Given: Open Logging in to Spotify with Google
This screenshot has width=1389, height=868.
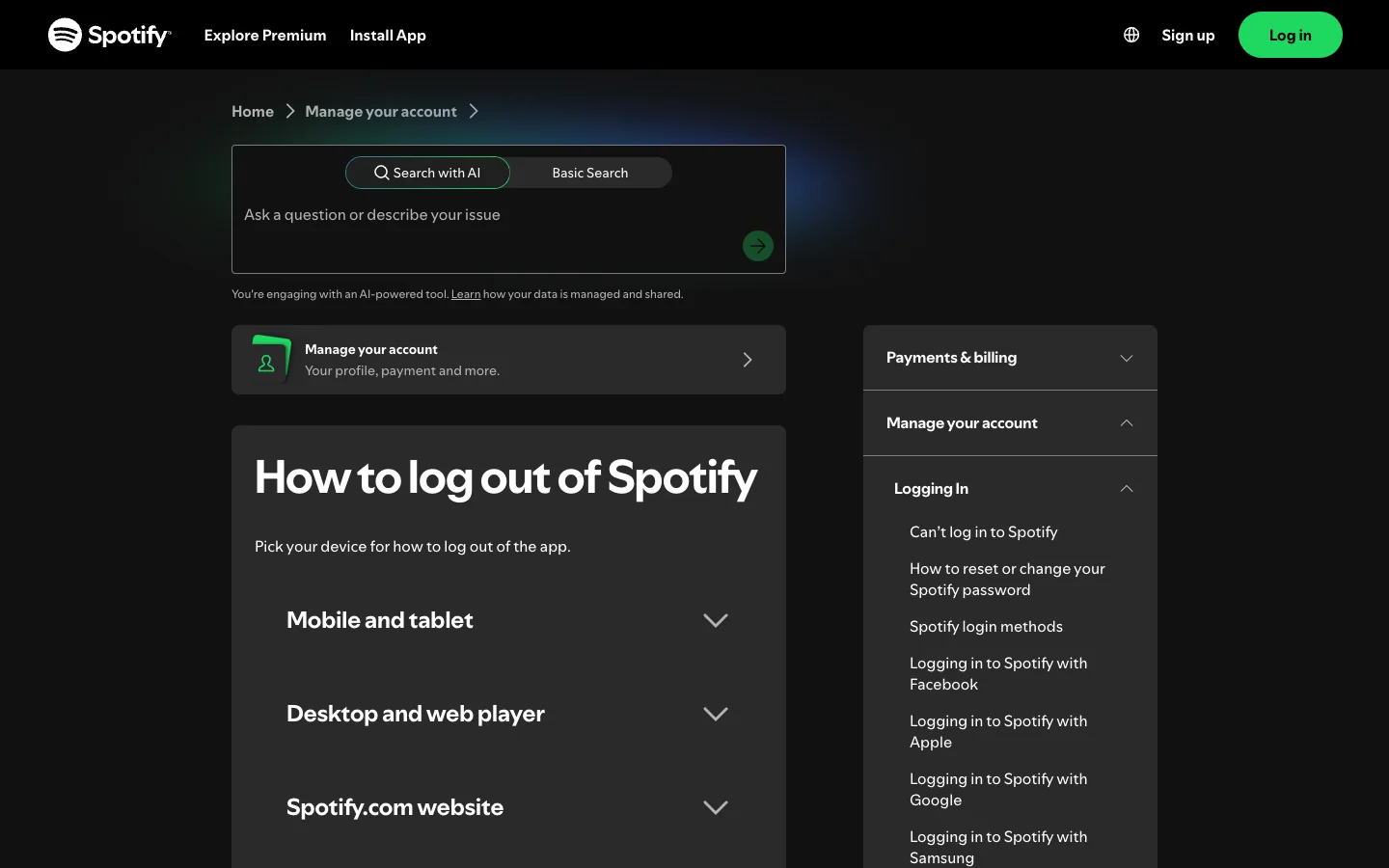Looking at the screenshot, I should click(998, 790).
